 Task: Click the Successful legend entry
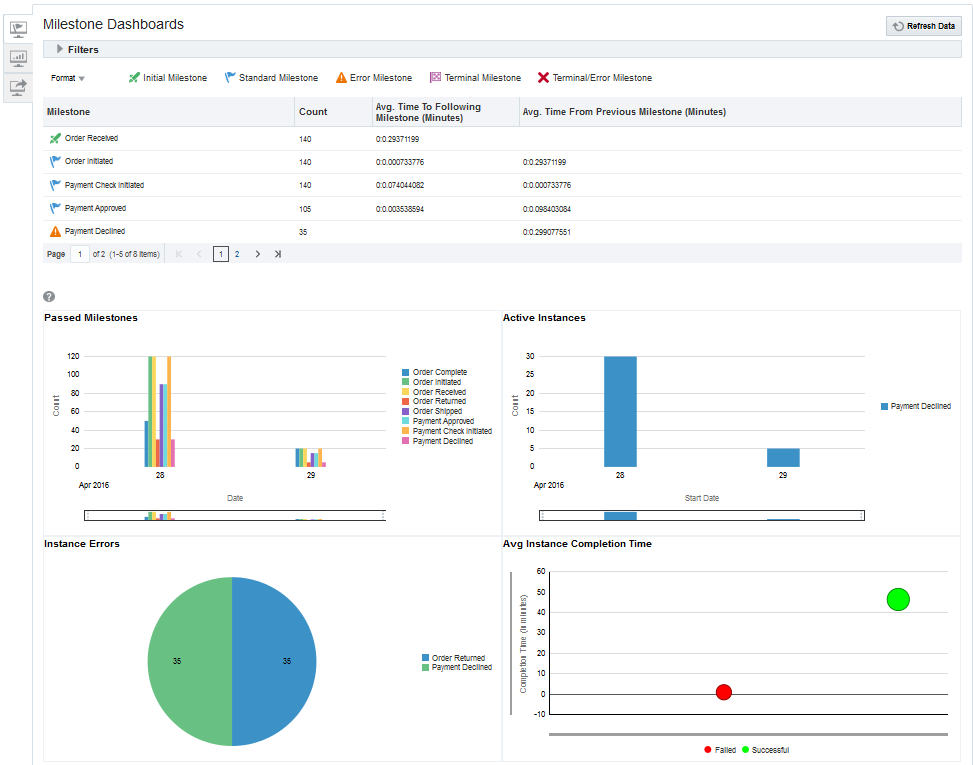click(x=766, y=750)
